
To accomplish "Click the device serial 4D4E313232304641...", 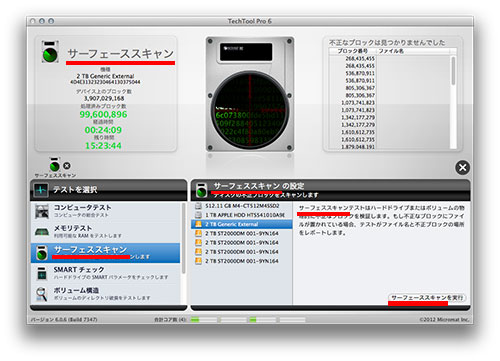I will coord(105,82).
